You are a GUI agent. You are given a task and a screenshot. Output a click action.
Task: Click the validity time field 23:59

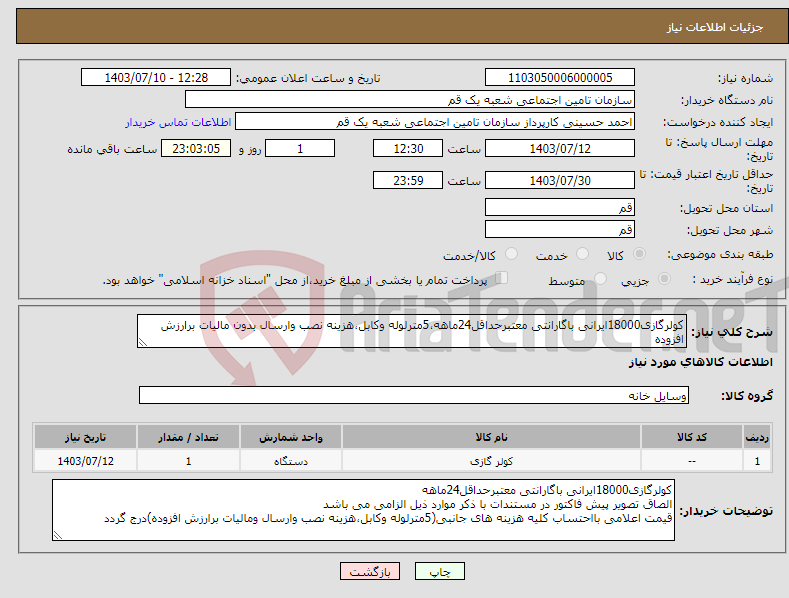pos(408,180)
